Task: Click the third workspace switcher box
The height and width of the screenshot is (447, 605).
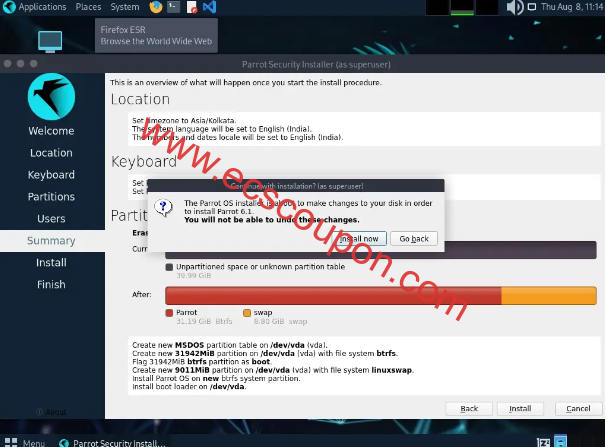Action: click(x=487, y=8)
